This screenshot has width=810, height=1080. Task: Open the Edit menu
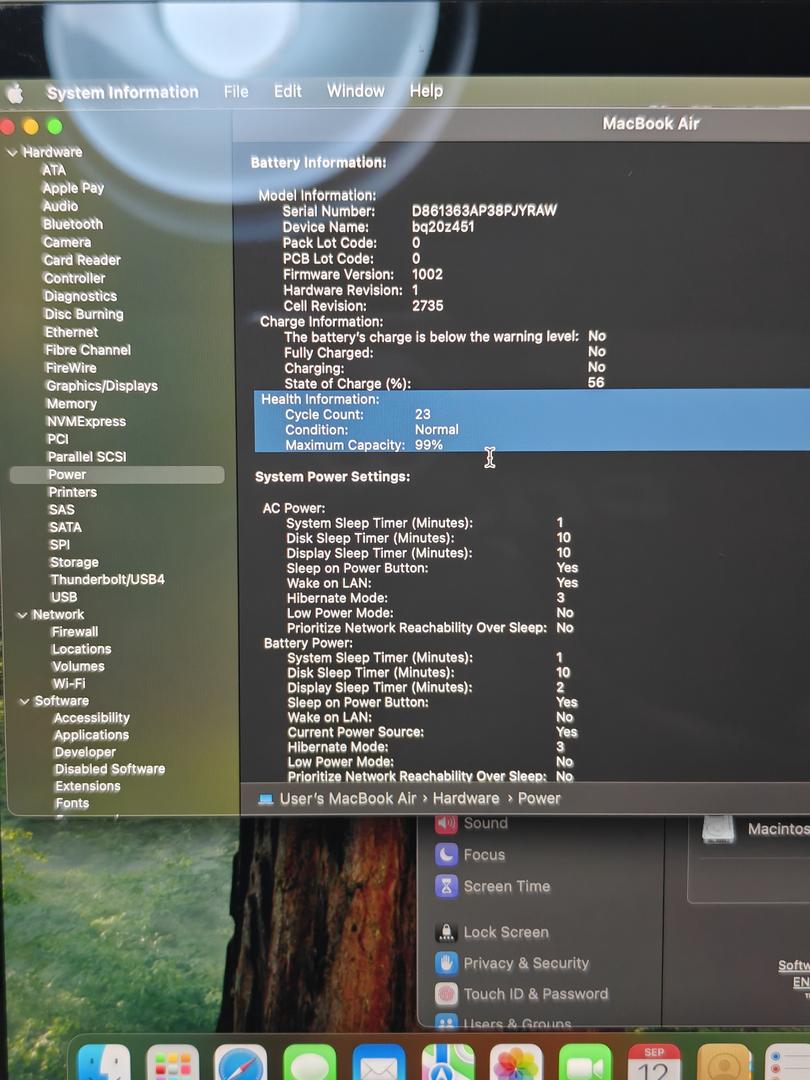click(288, 91)
